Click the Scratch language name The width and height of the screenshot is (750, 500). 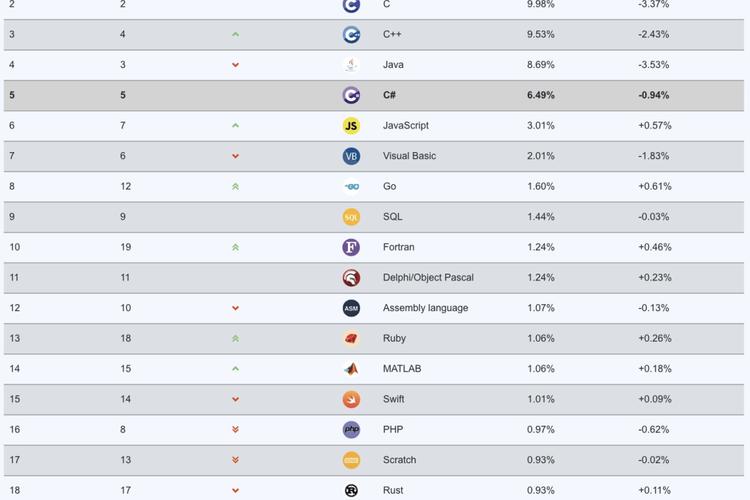(399, 460)
